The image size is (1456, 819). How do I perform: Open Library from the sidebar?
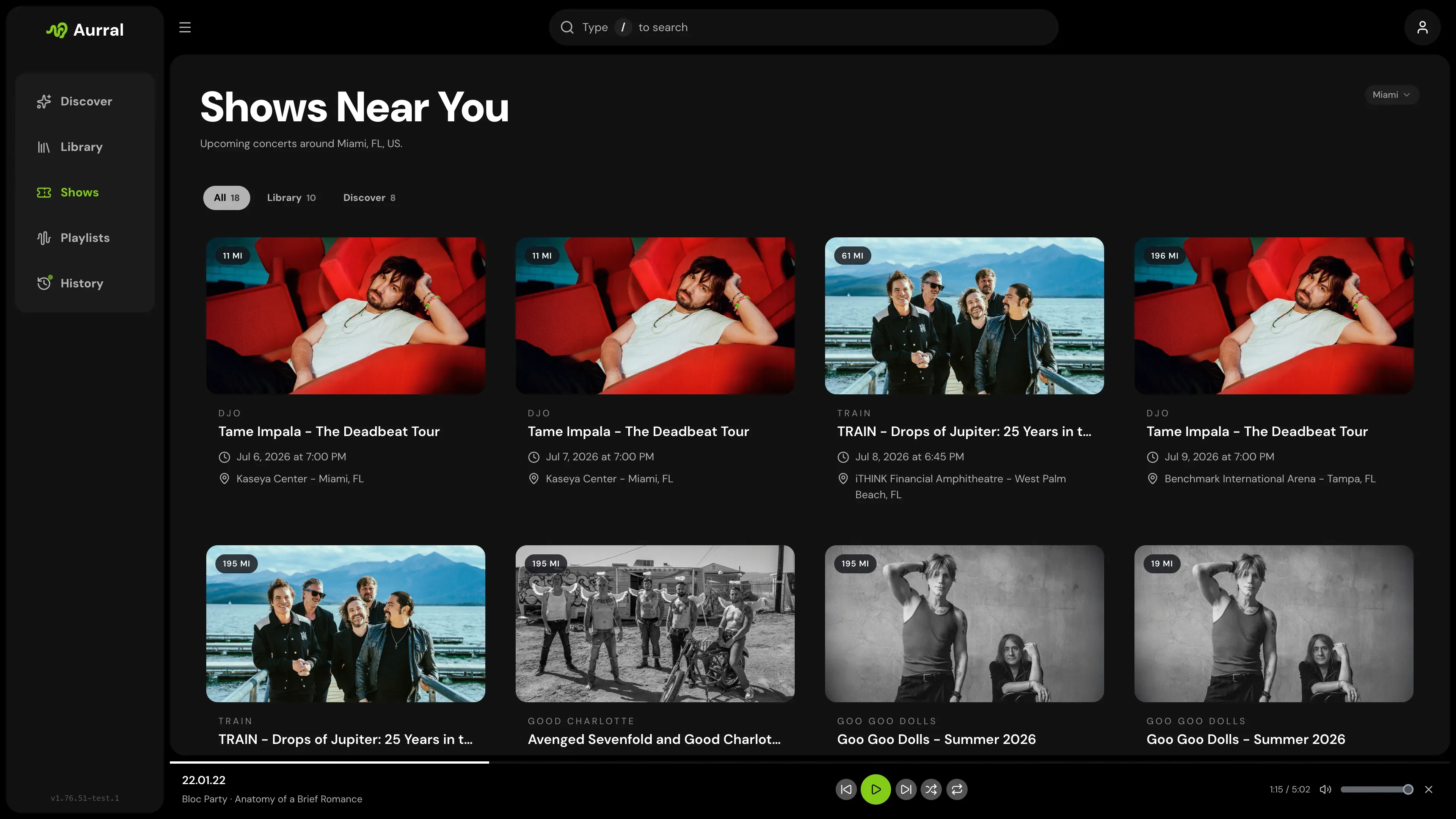[x=85, y=147]
